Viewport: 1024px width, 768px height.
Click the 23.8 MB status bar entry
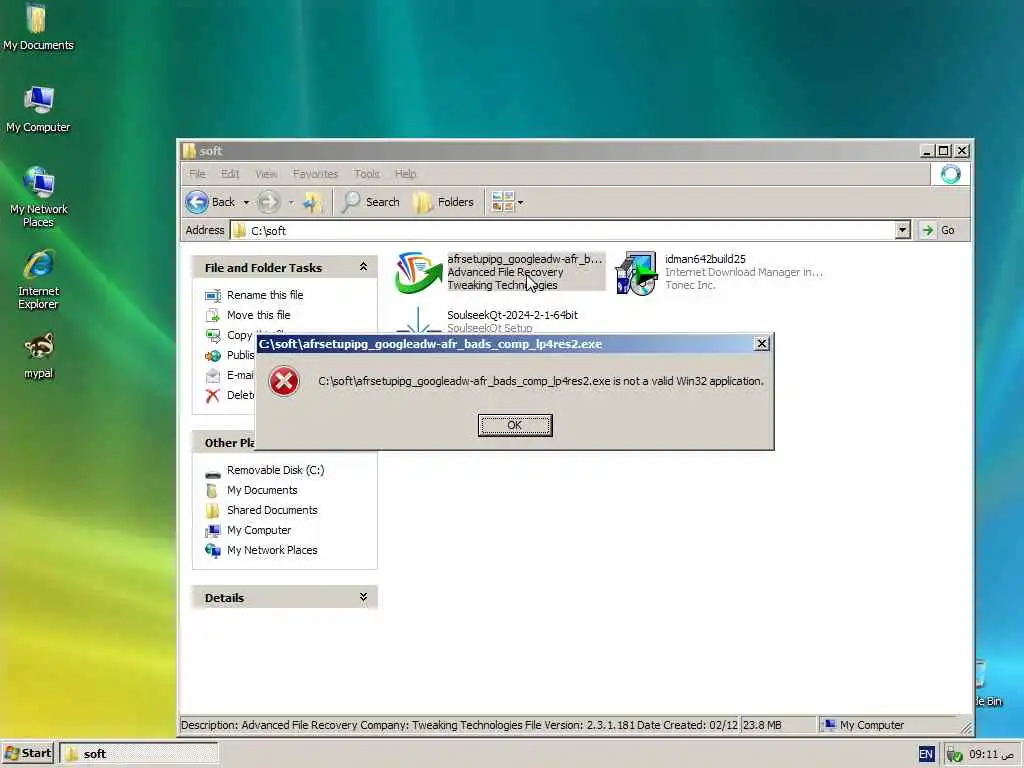click(x=778, y=725)
